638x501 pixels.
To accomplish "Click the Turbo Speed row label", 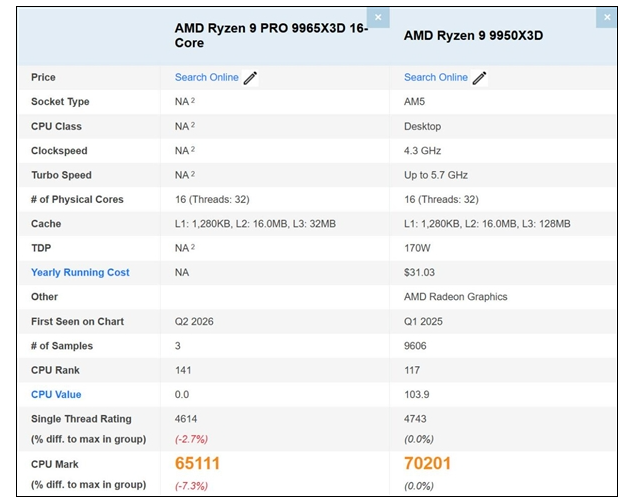I will point(61,175).
